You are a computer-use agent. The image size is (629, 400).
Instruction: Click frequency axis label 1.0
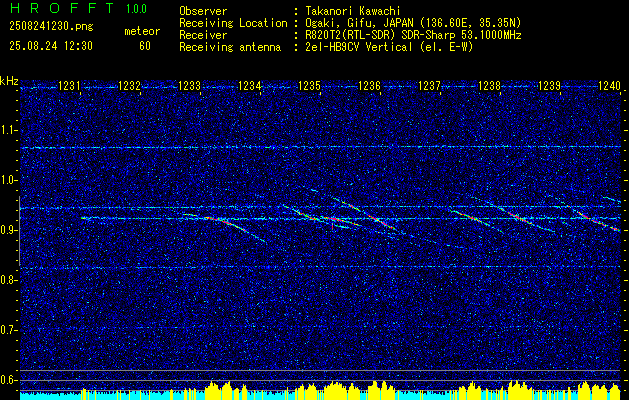(9, 180)
